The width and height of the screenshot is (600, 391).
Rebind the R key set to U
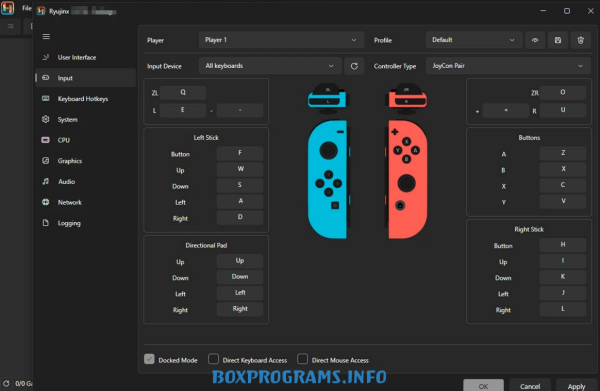(x=562, y=110)
